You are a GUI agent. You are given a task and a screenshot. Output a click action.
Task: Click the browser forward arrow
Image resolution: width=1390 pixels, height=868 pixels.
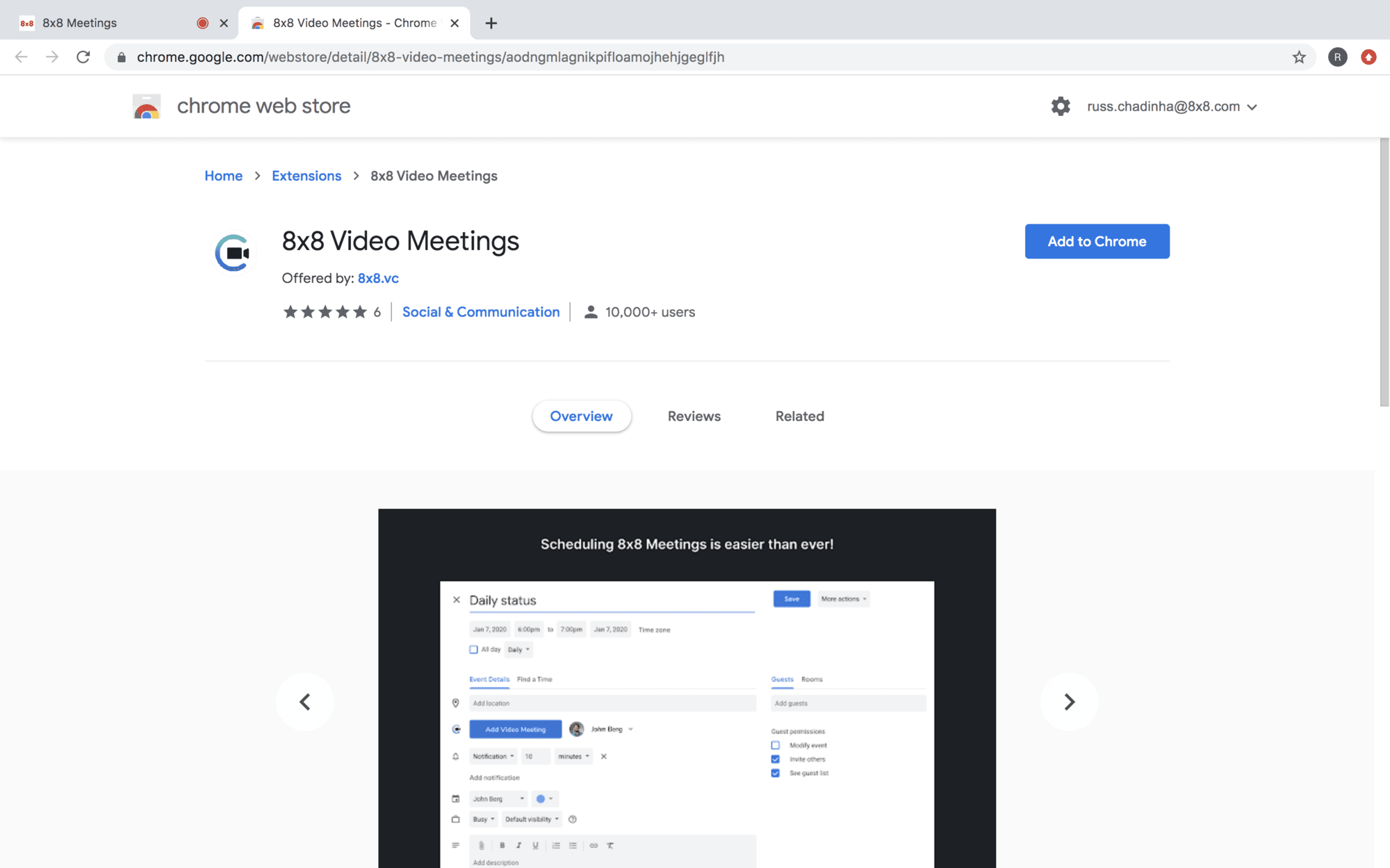click(52, 57)
